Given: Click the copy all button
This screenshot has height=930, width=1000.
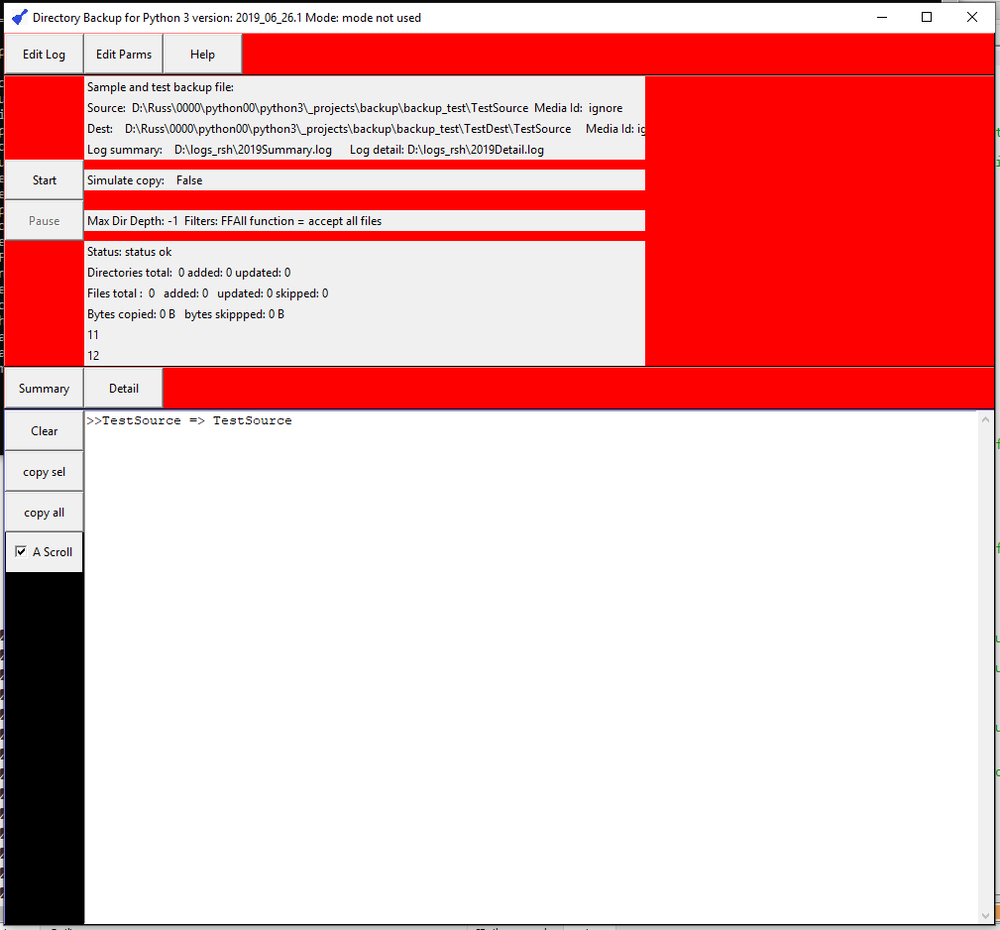Looking at the screenshot, I should (x=43, y=511).
